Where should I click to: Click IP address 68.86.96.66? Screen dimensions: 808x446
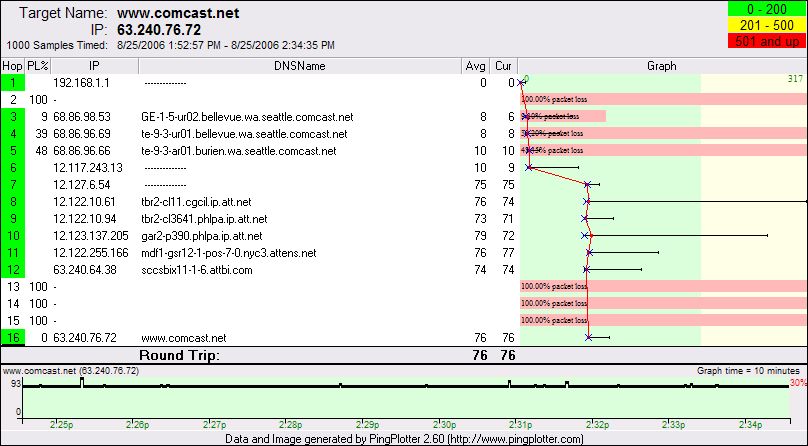(x=82, y=151)
